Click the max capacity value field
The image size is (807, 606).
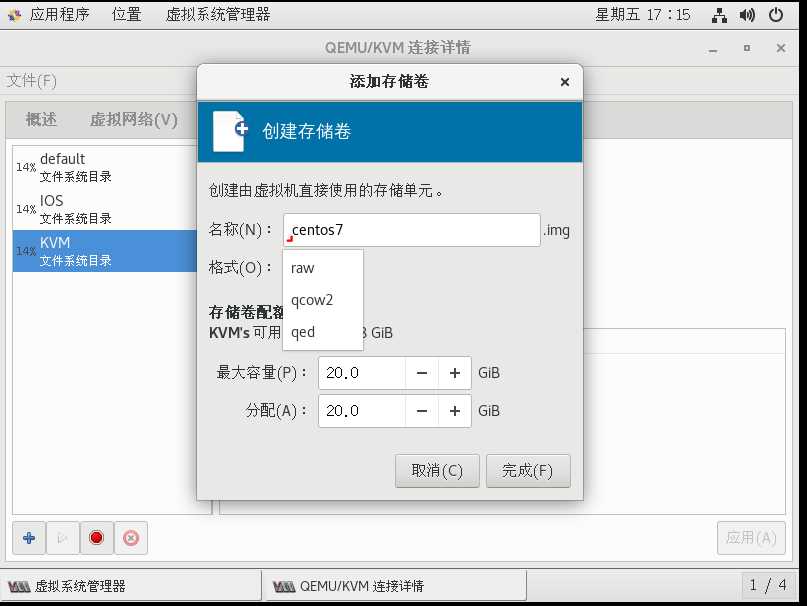pos(362,373)
